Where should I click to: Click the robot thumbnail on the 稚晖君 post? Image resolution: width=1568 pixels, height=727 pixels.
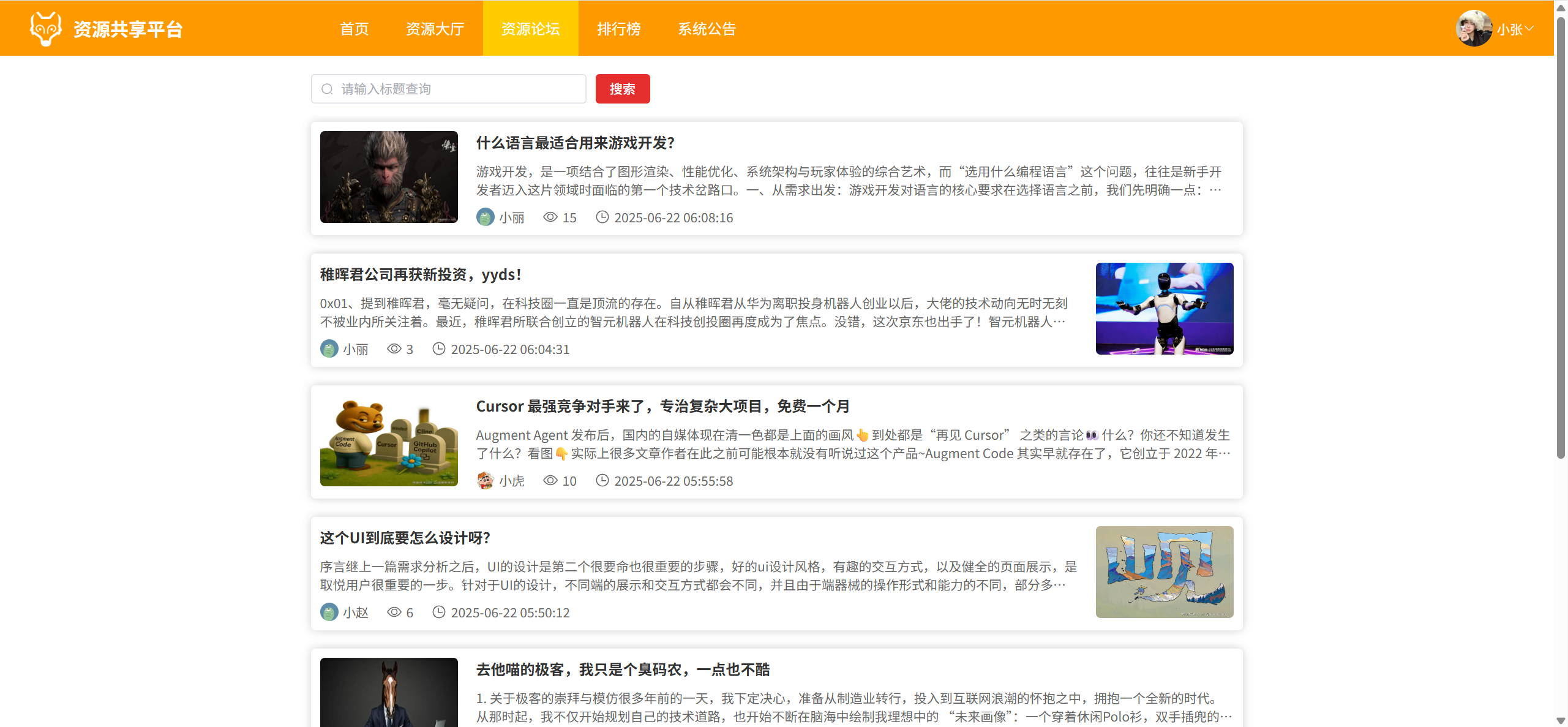pyautogui.click(x=1164, y=309)
